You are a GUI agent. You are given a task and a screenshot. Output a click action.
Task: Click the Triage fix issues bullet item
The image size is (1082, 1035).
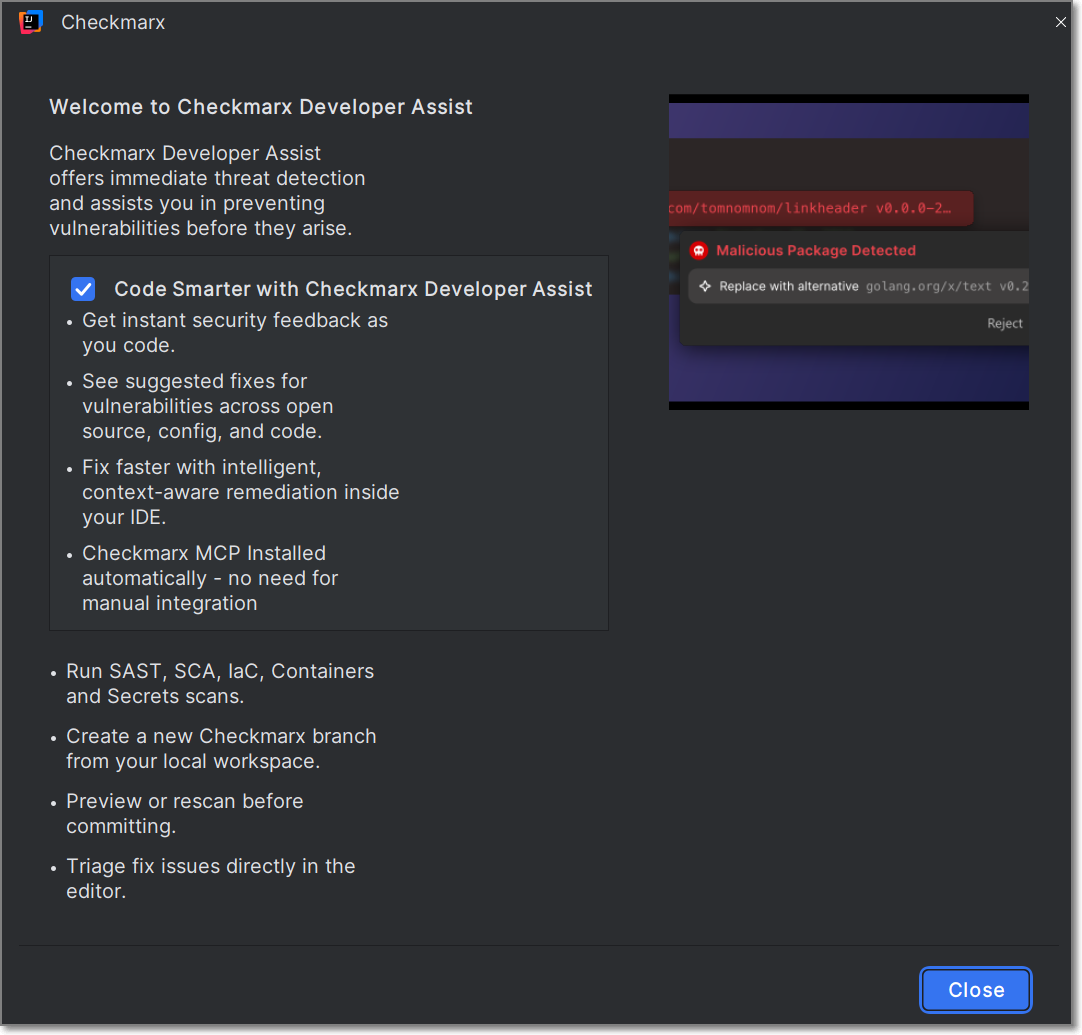[x=211, y=879]
